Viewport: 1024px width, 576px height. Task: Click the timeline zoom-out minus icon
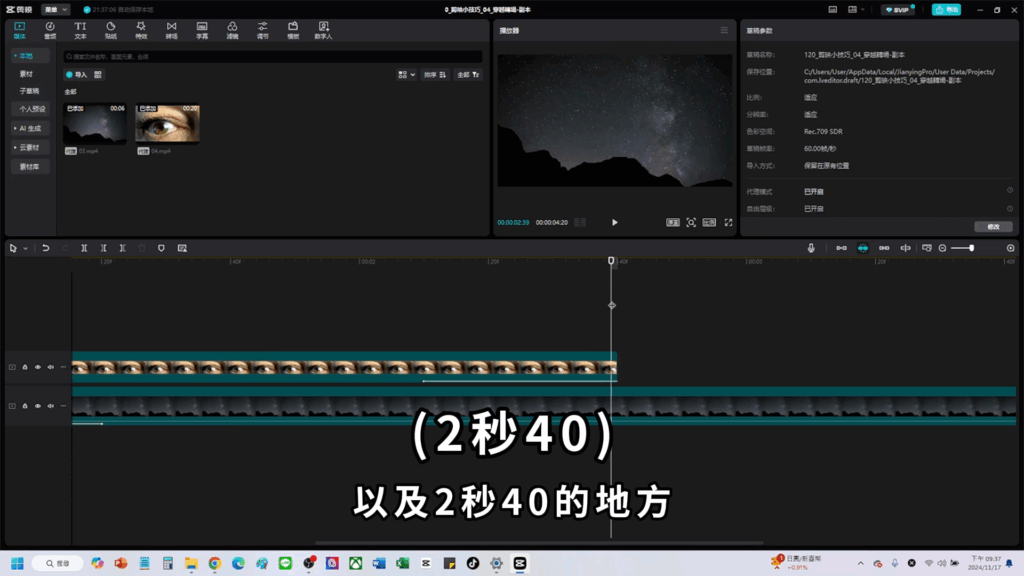[x=942, y=248]
